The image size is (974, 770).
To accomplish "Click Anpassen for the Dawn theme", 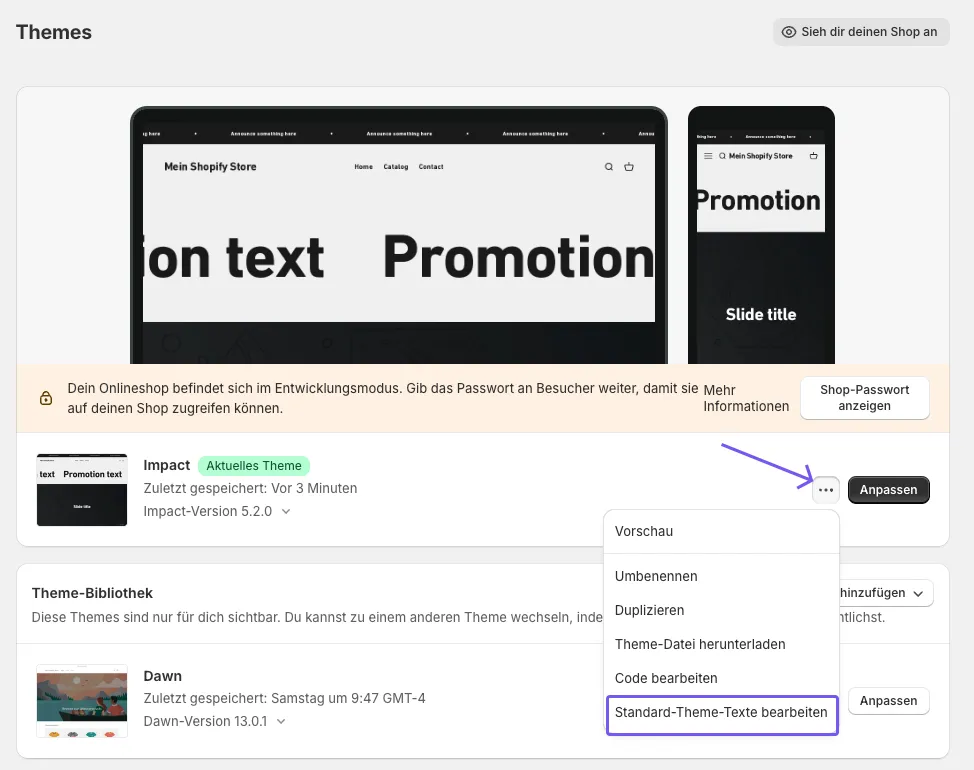I will 888,701.
